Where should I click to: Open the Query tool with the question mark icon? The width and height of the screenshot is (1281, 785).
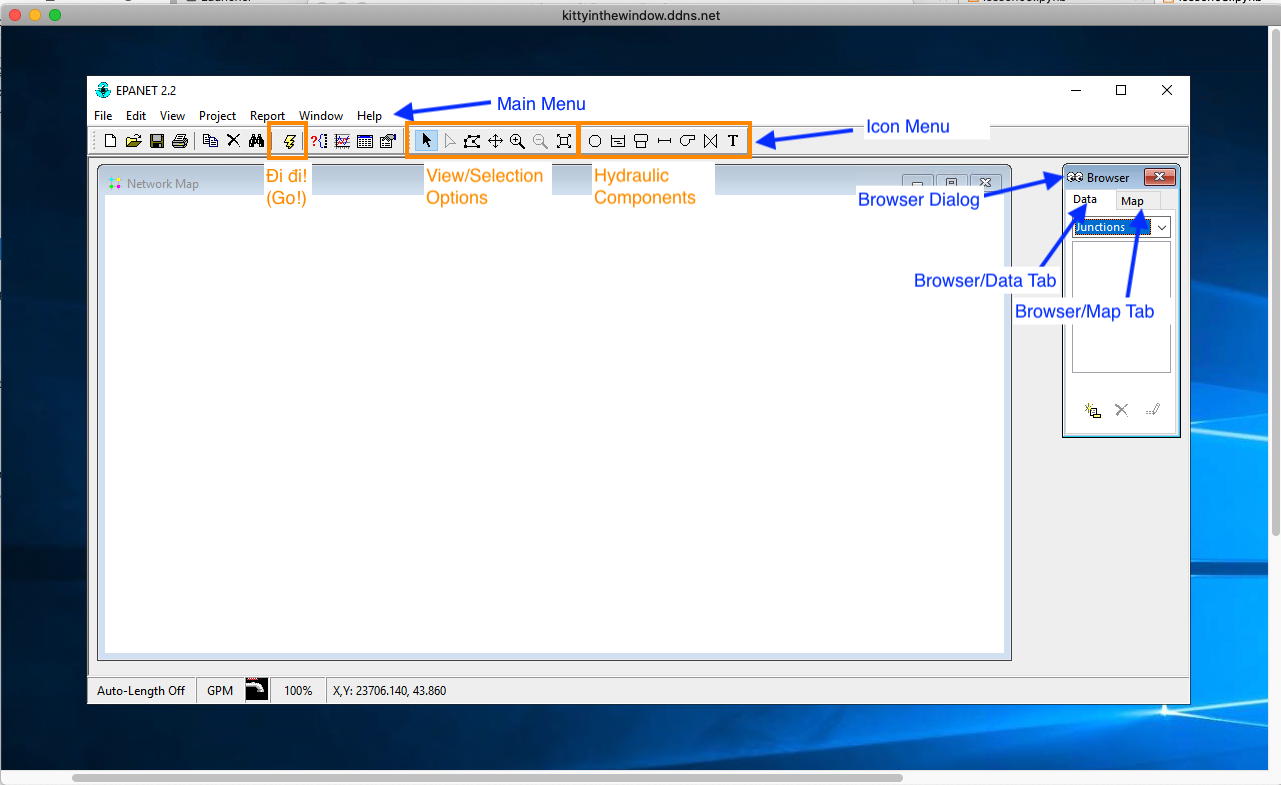(x=319, y=141)
